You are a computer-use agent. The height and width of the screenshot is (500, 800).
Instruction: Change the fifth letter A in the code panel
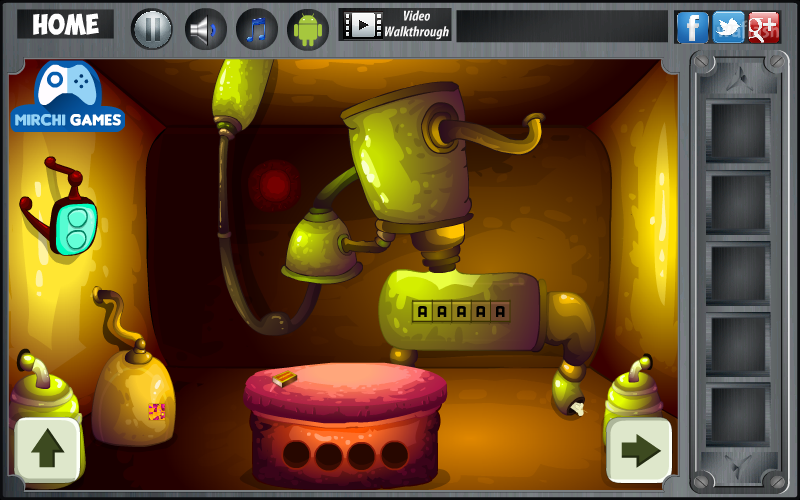[x=500, y=311]
